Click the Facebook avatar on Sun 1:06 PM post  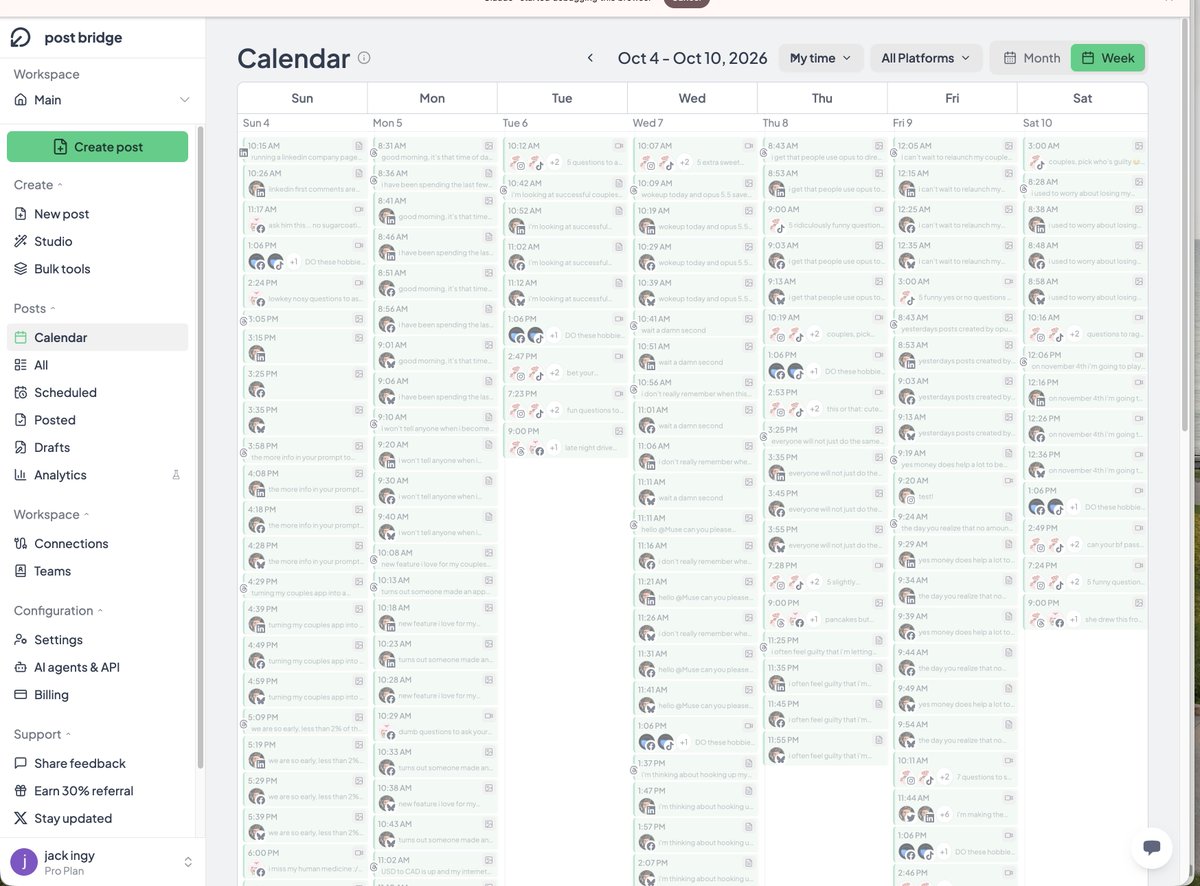pyautogui.click(x=257, y=262)
